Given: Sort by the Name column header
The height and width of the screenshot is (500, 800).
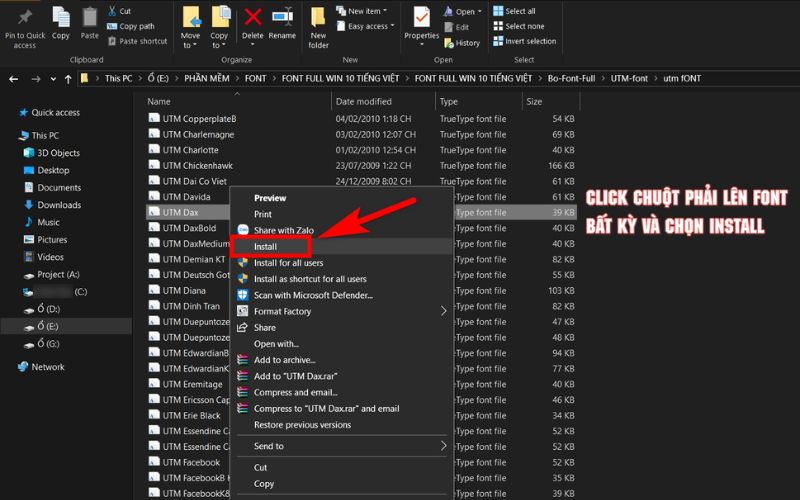Looking at the screenshot, I should click(x=159, y=102).
